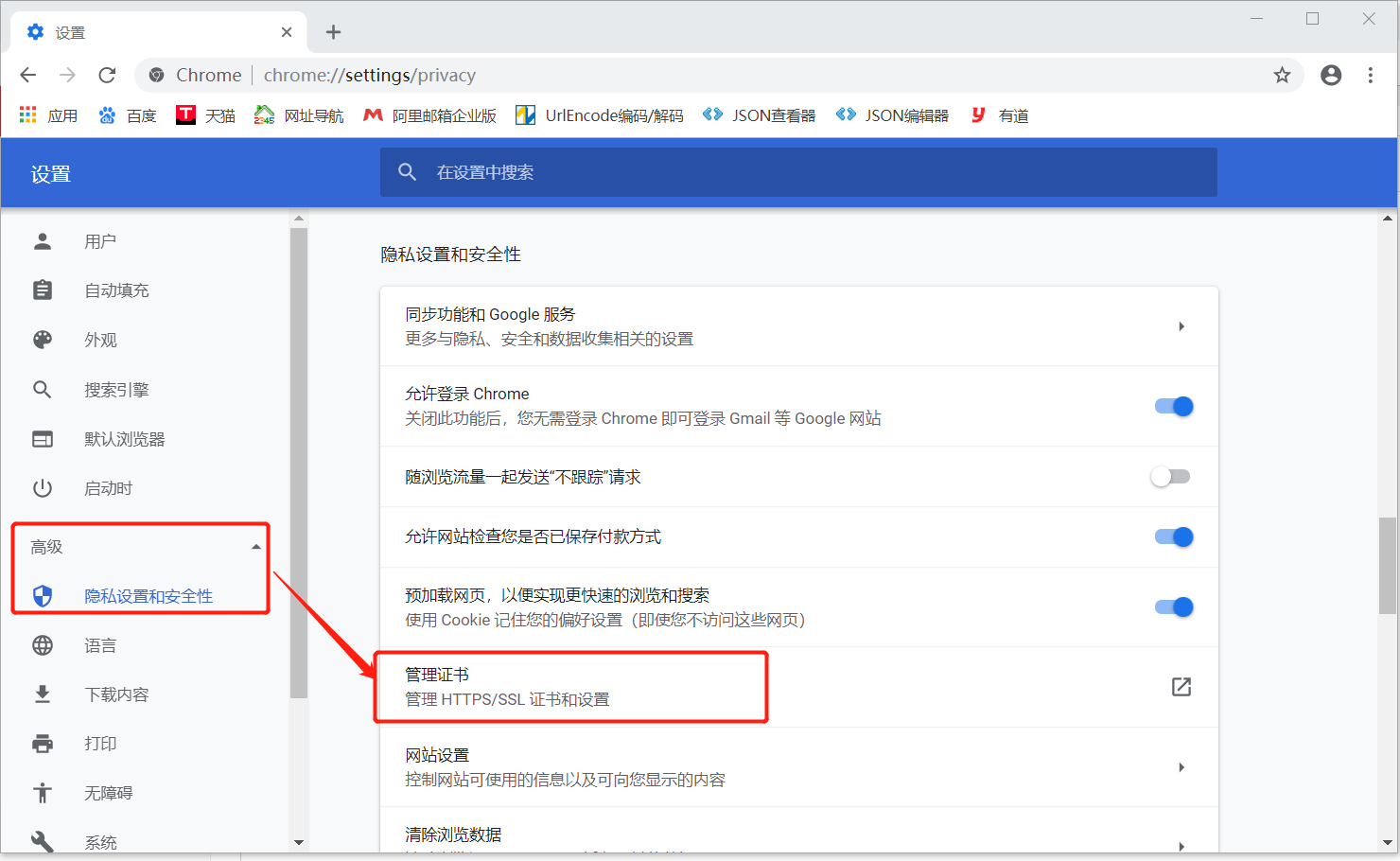
Task: Click Chrome site info icon in address bar
Action: tap(157, 75)
